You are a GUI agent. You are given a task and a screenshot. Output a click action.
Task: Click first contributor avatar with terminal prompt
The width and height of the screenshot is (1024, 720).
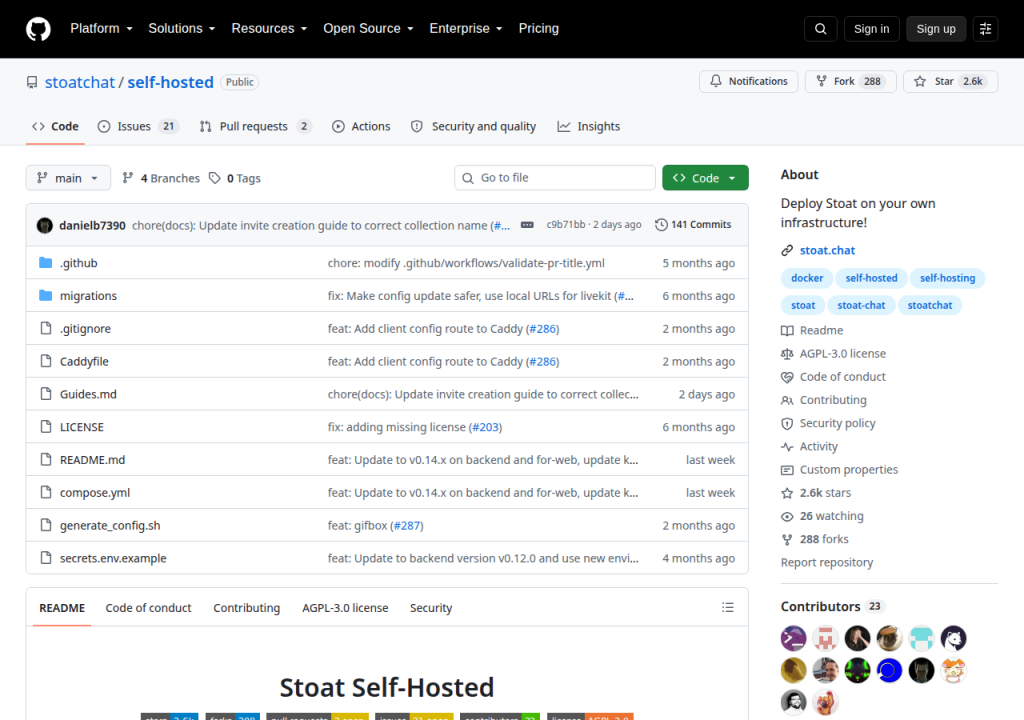(793, 638)
